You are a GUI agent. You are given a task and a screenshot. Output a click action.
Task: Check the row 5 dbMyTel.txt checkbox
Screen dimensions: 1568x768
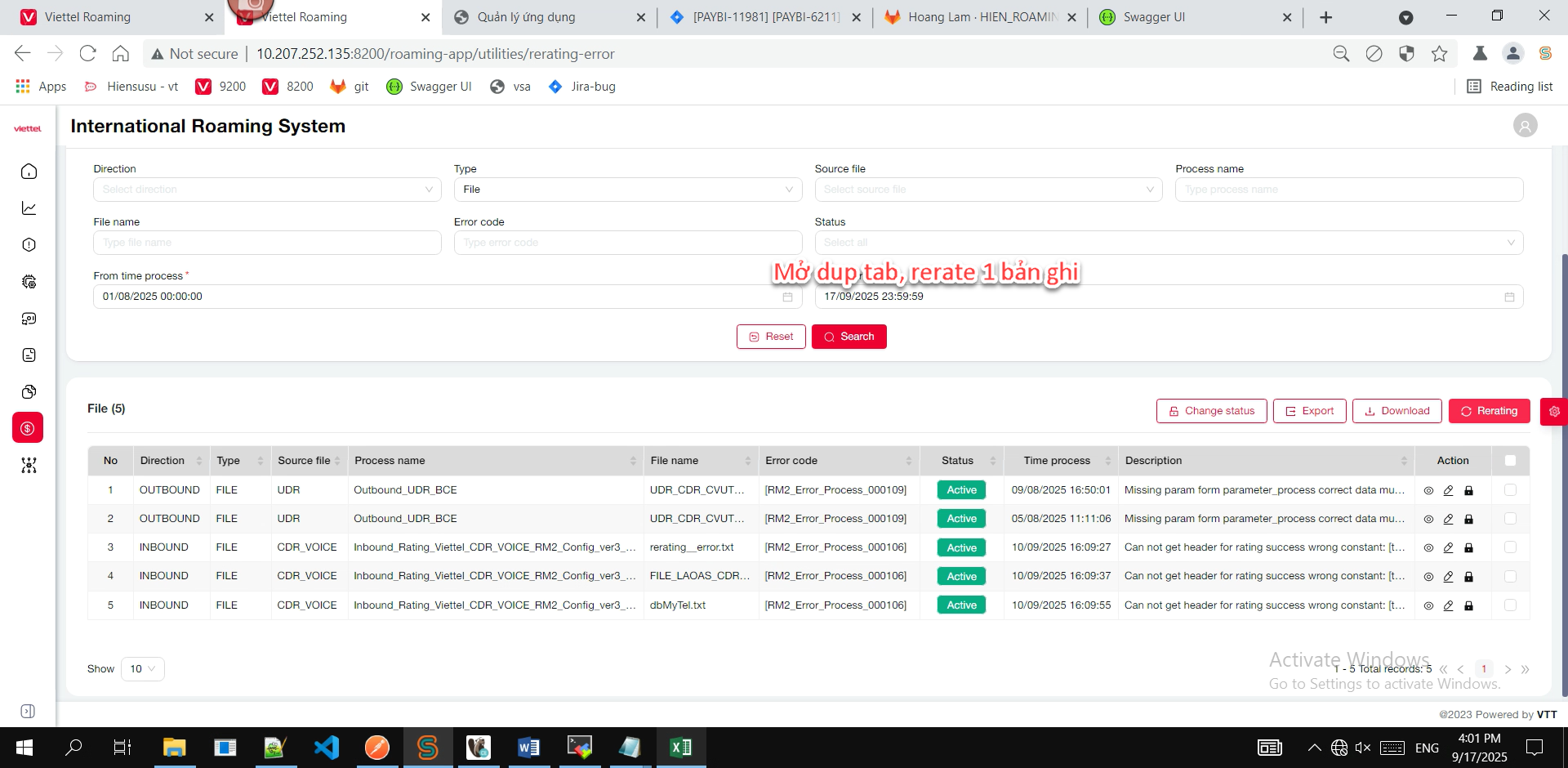tap(1510, 605)
